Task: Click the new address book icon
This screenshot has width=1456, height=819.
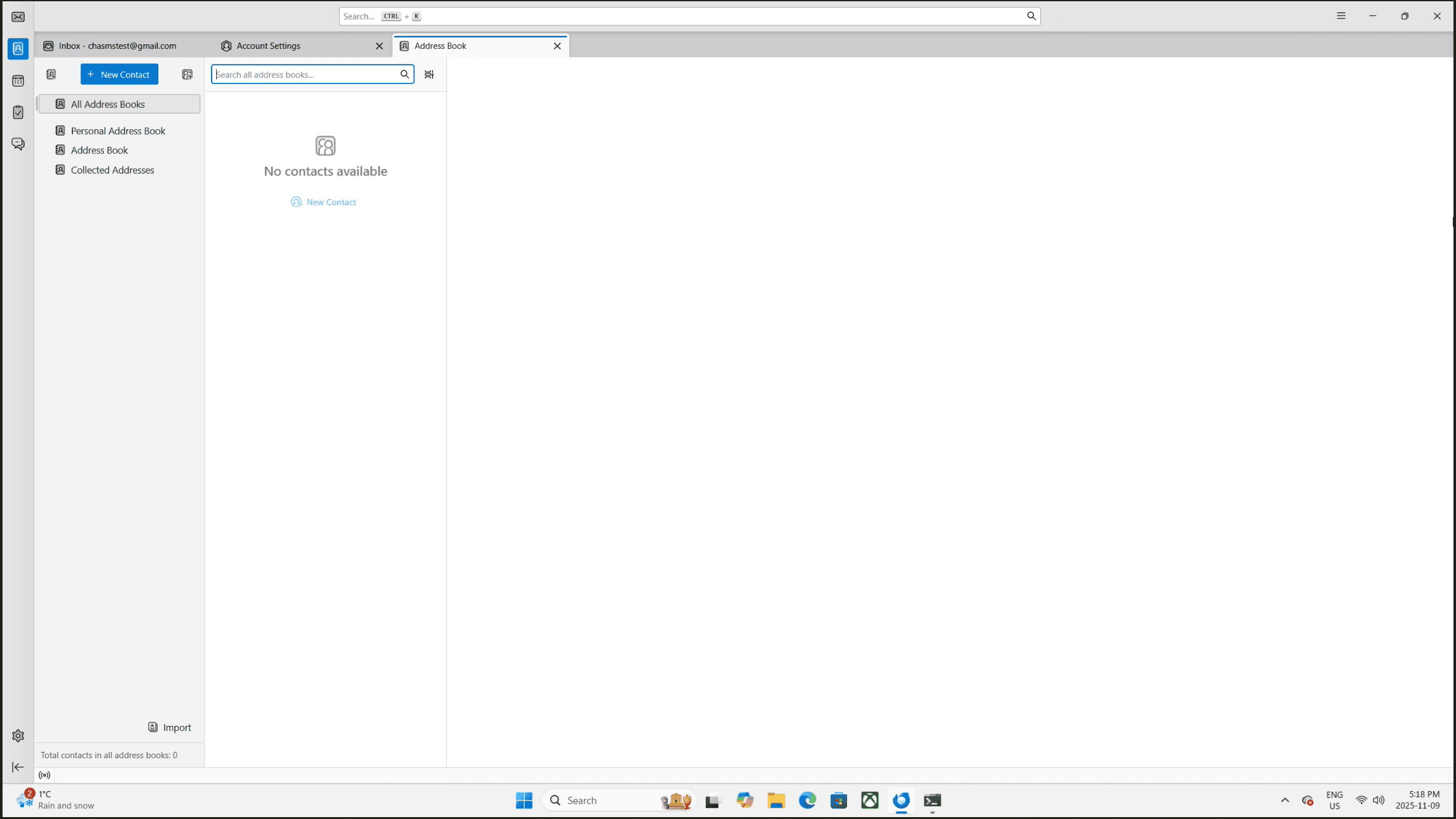Action: tap(51, 74)
